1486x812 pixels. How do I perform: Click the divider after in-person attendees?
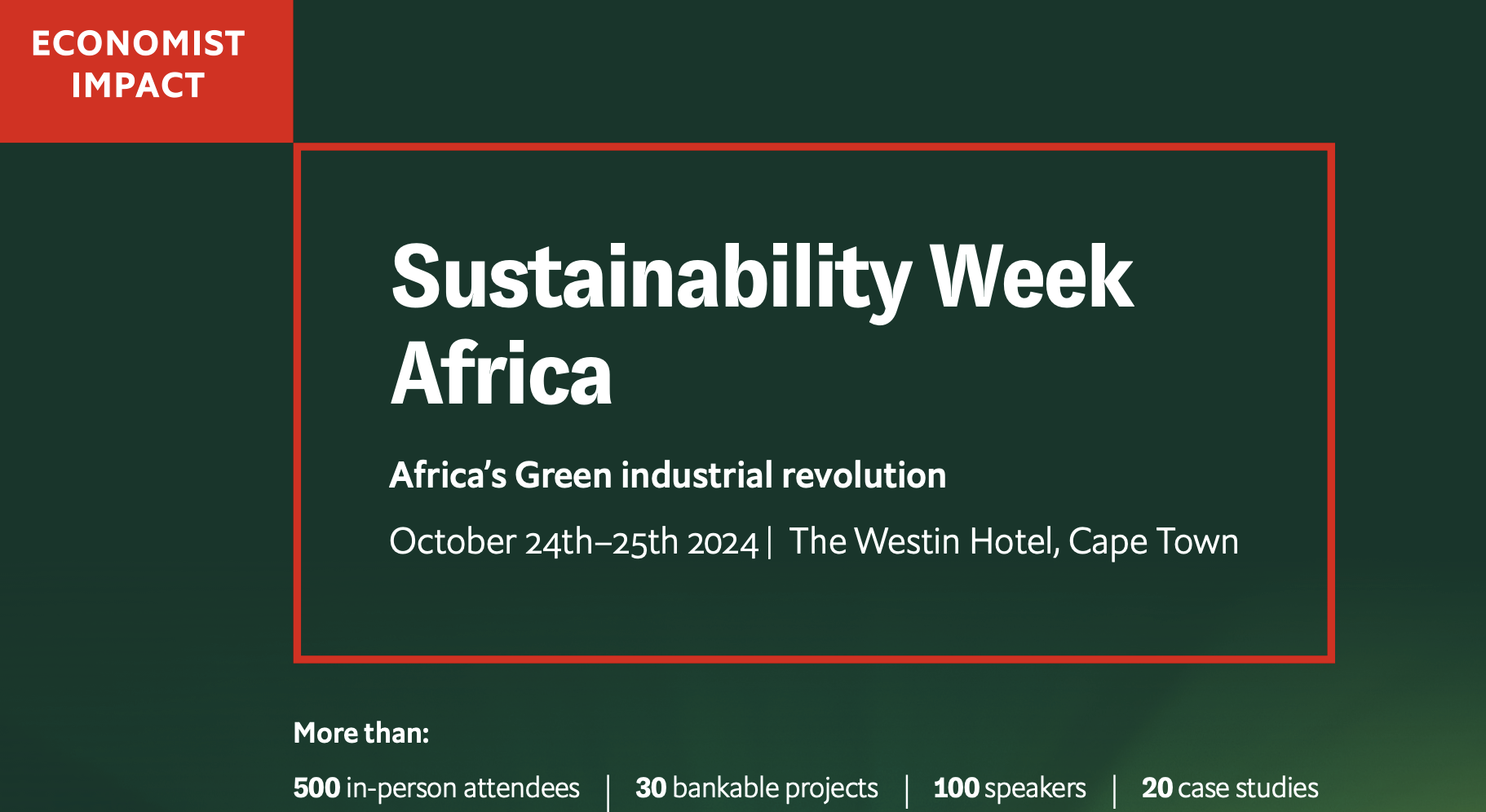(x=608, y=792)
